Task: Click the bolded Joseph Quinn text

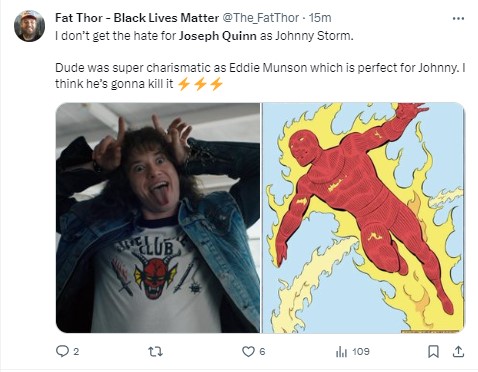Action: 218,36
